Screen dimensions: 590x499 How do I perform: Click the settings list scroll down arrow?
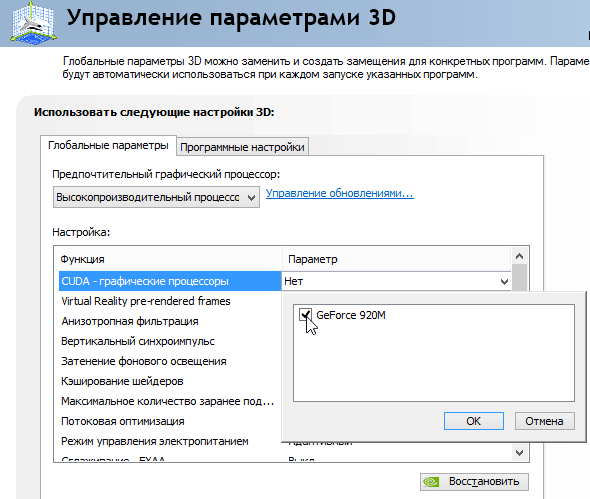click(520, 453)
